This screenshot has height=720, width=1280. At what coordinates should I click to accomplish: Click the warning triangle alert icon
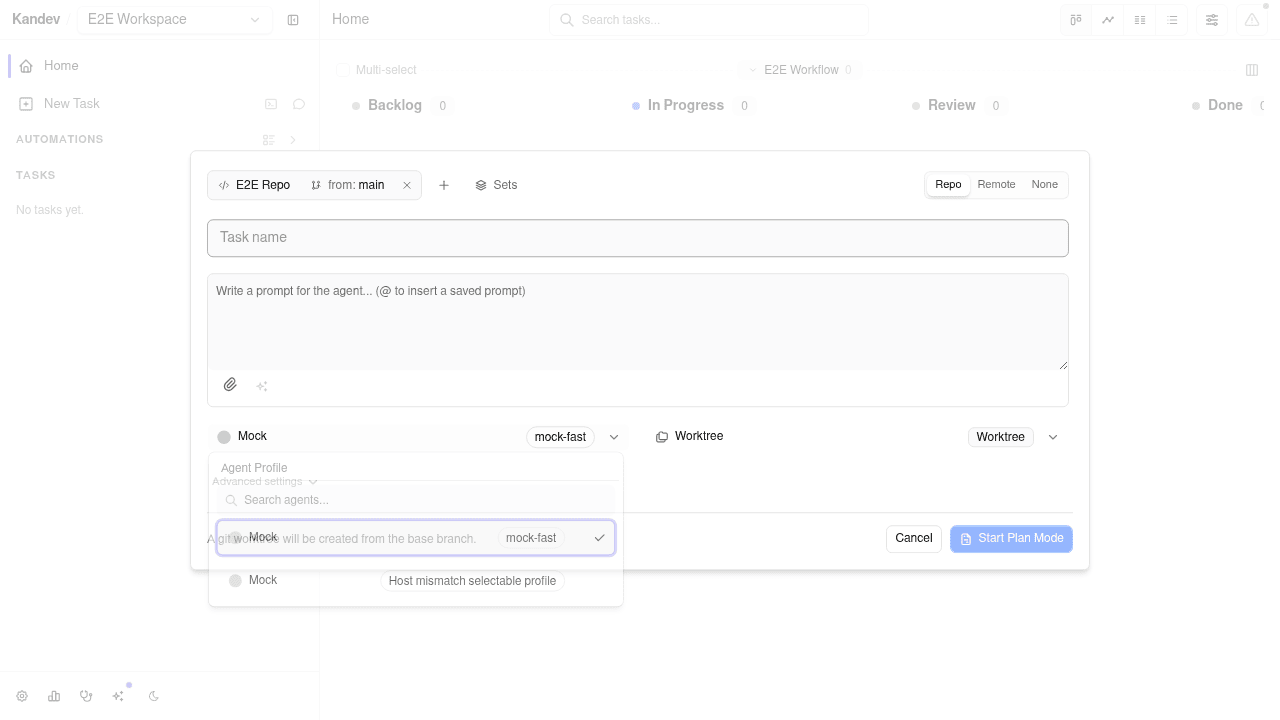[x=1252, y=20]
